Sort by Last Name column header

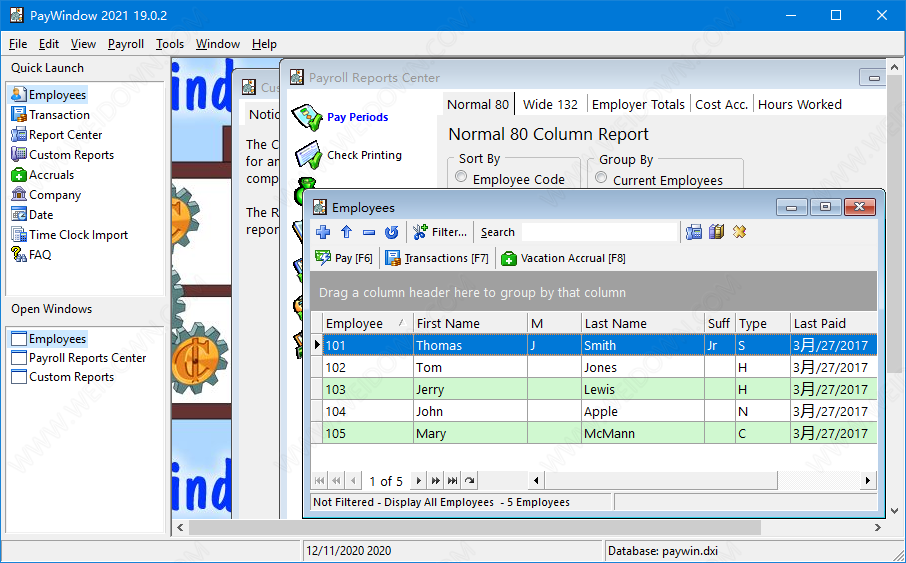coord(643,323)
